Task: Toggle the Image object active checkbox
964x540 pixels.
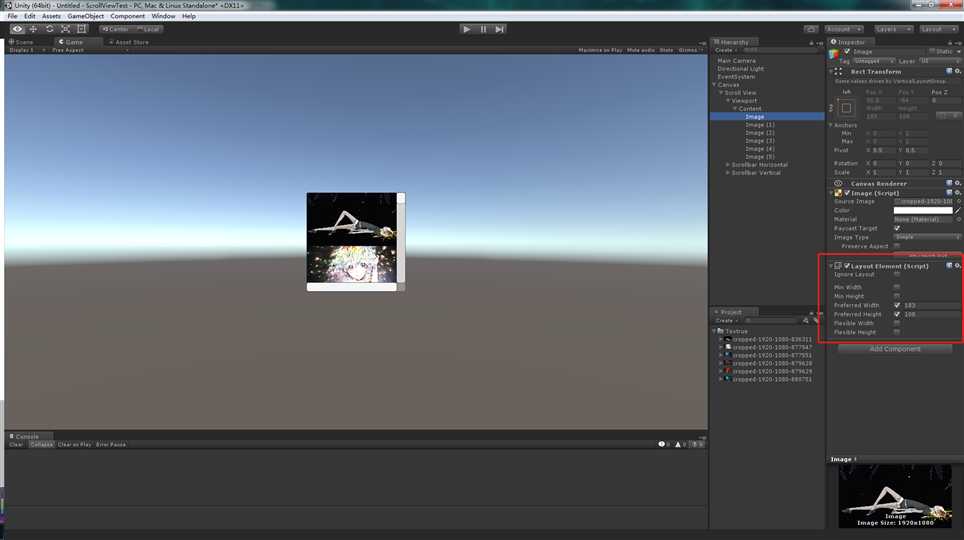Action: coord(847,52)
